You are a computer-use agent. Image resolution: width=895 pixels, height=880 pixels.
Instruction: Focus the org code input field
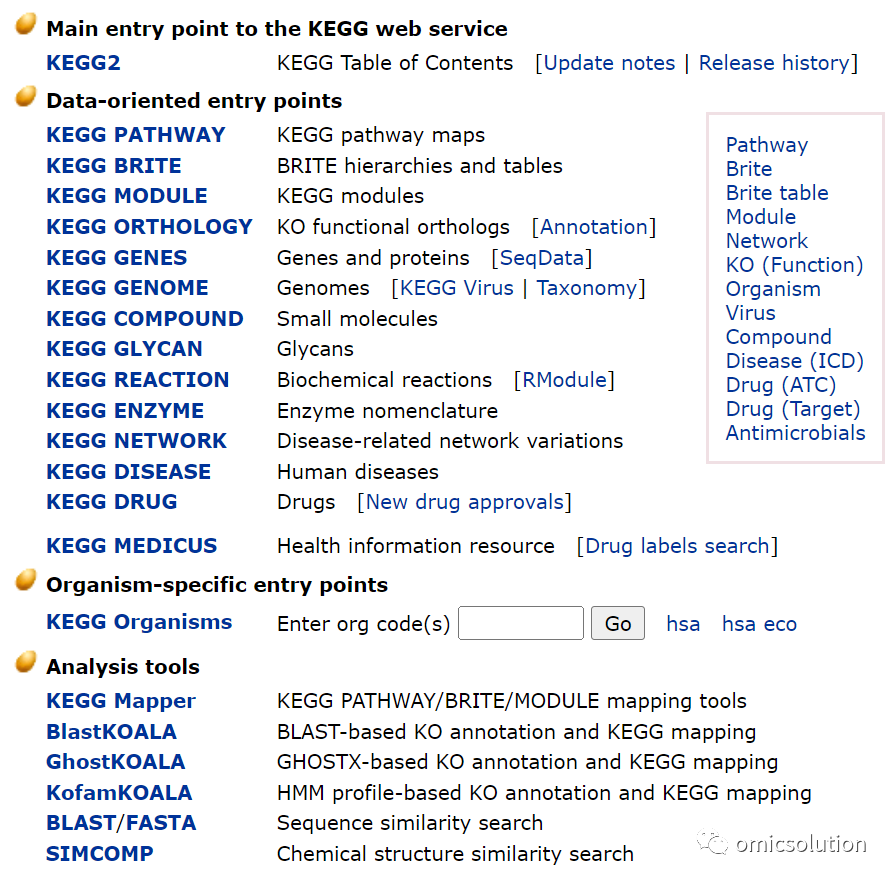pyautogui.click(x=521, y=623)
